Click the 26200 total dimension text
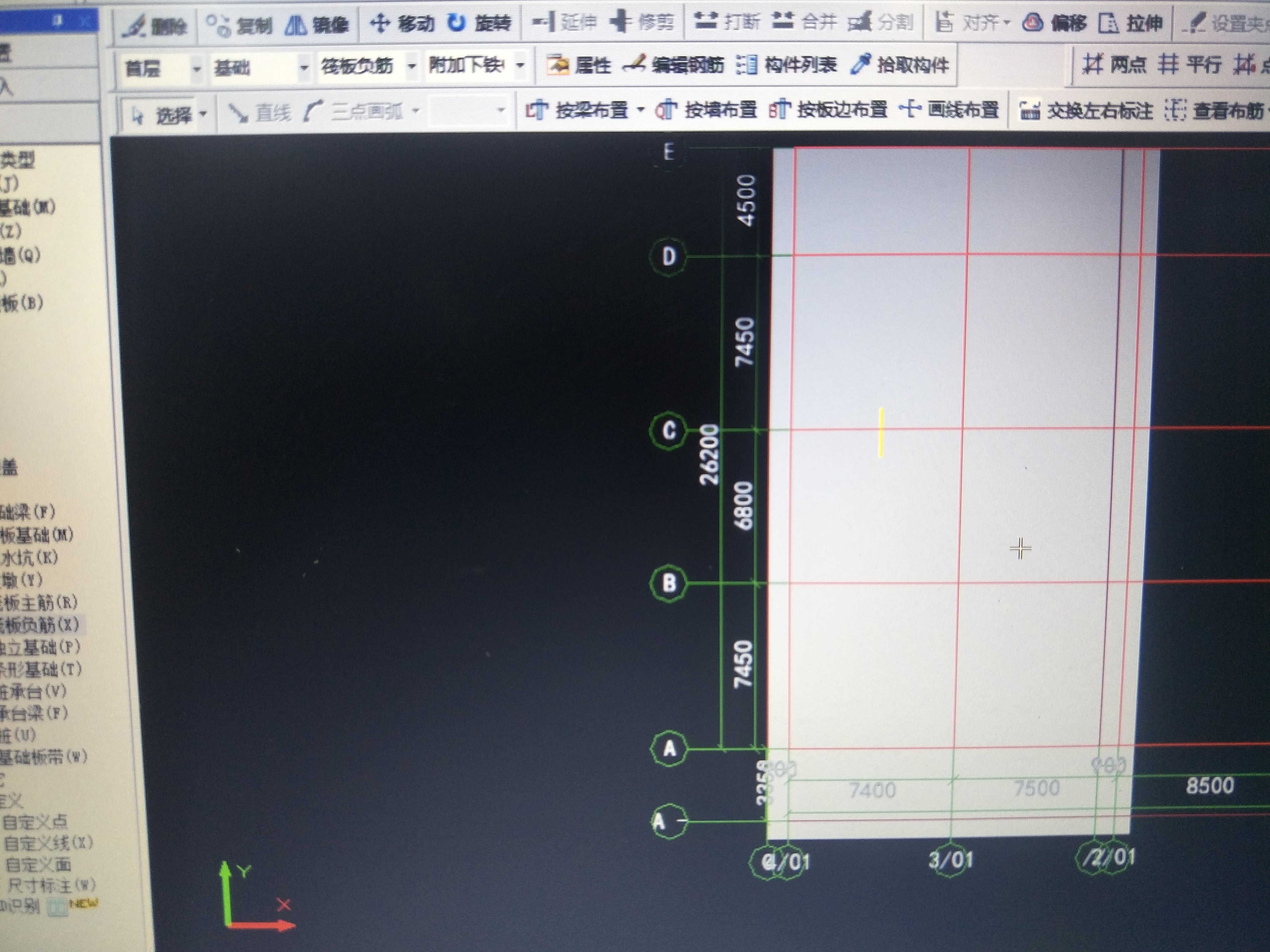This screenshot has width=1270, height=952. click(x=710, y=455)
